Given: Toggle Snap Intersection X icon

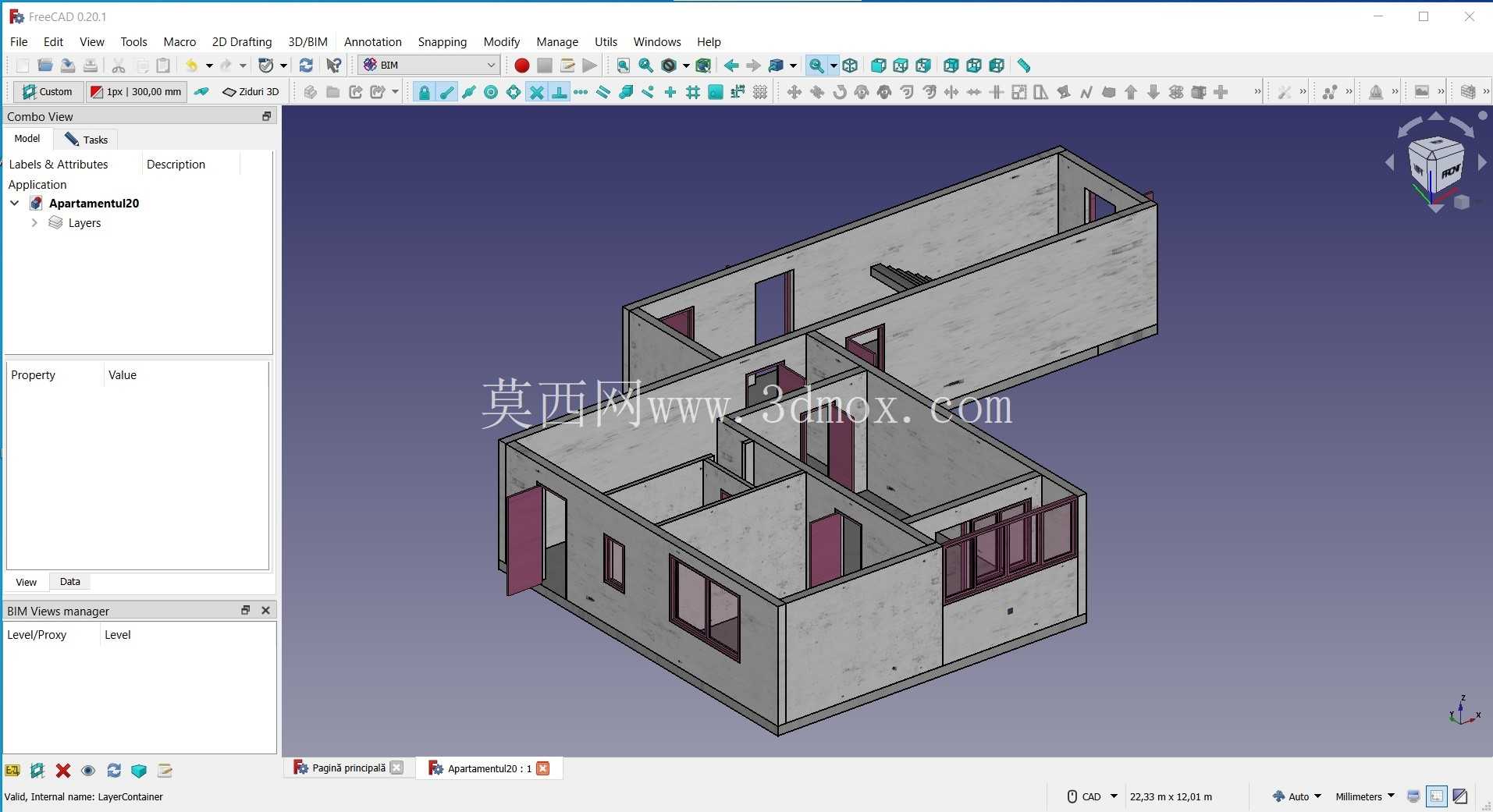Looking at the screenshot, I should click(x=536, y=92).
